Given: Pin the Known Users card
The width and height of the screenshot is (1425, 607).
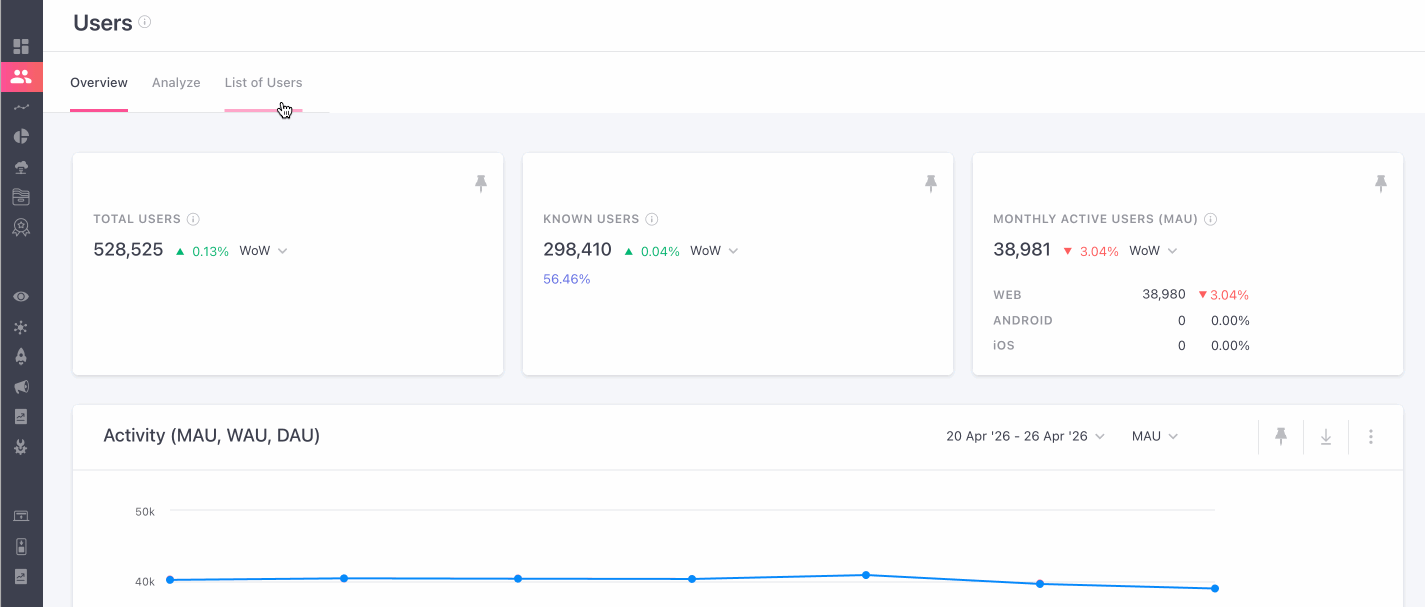Looking at the screenshot, I should 931,183.
